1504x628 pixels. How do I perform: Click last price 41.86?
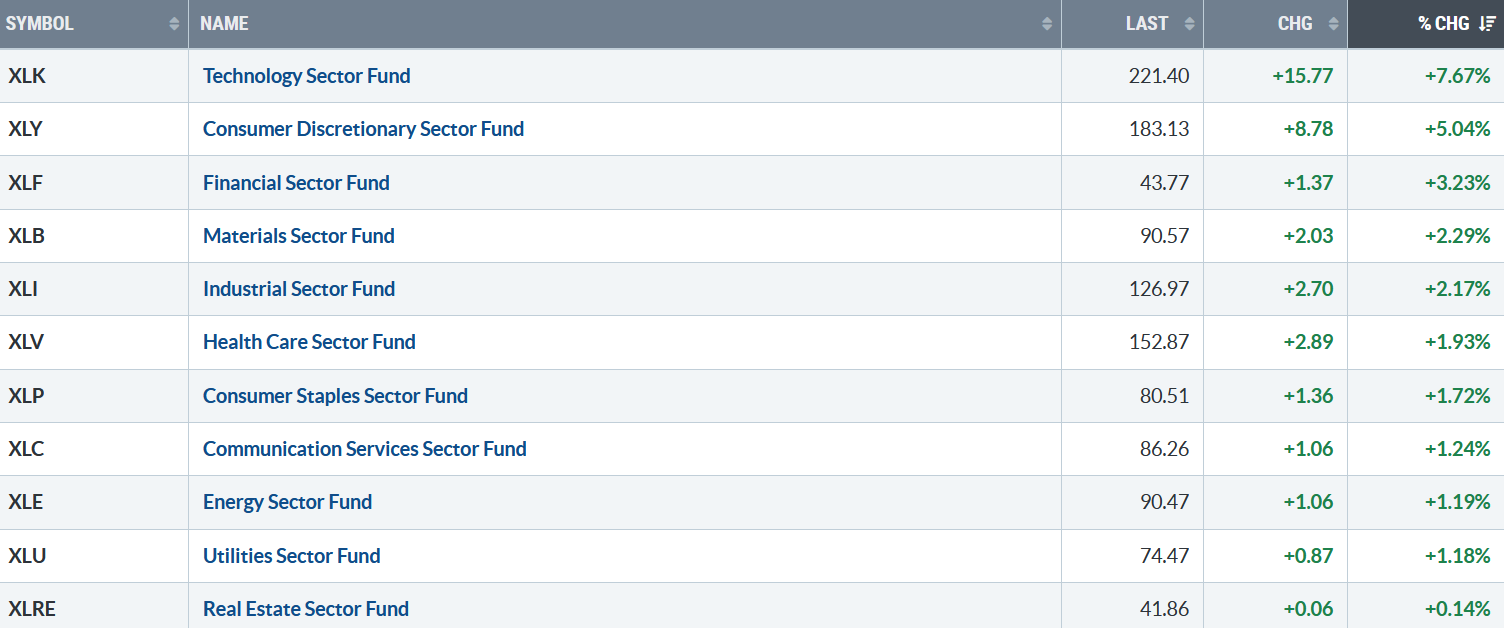[1164, 609]
